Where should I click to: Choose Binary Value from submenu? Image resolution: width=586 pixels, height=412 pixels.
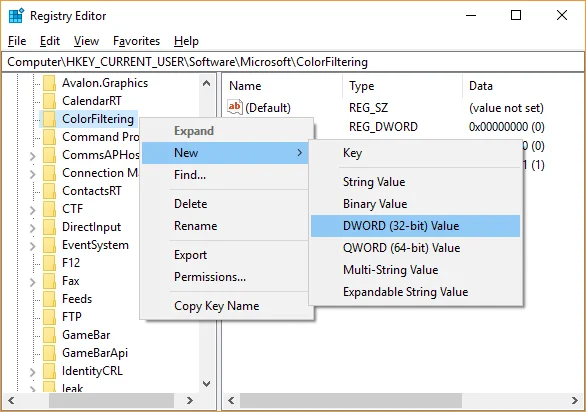tap(415, 204)
